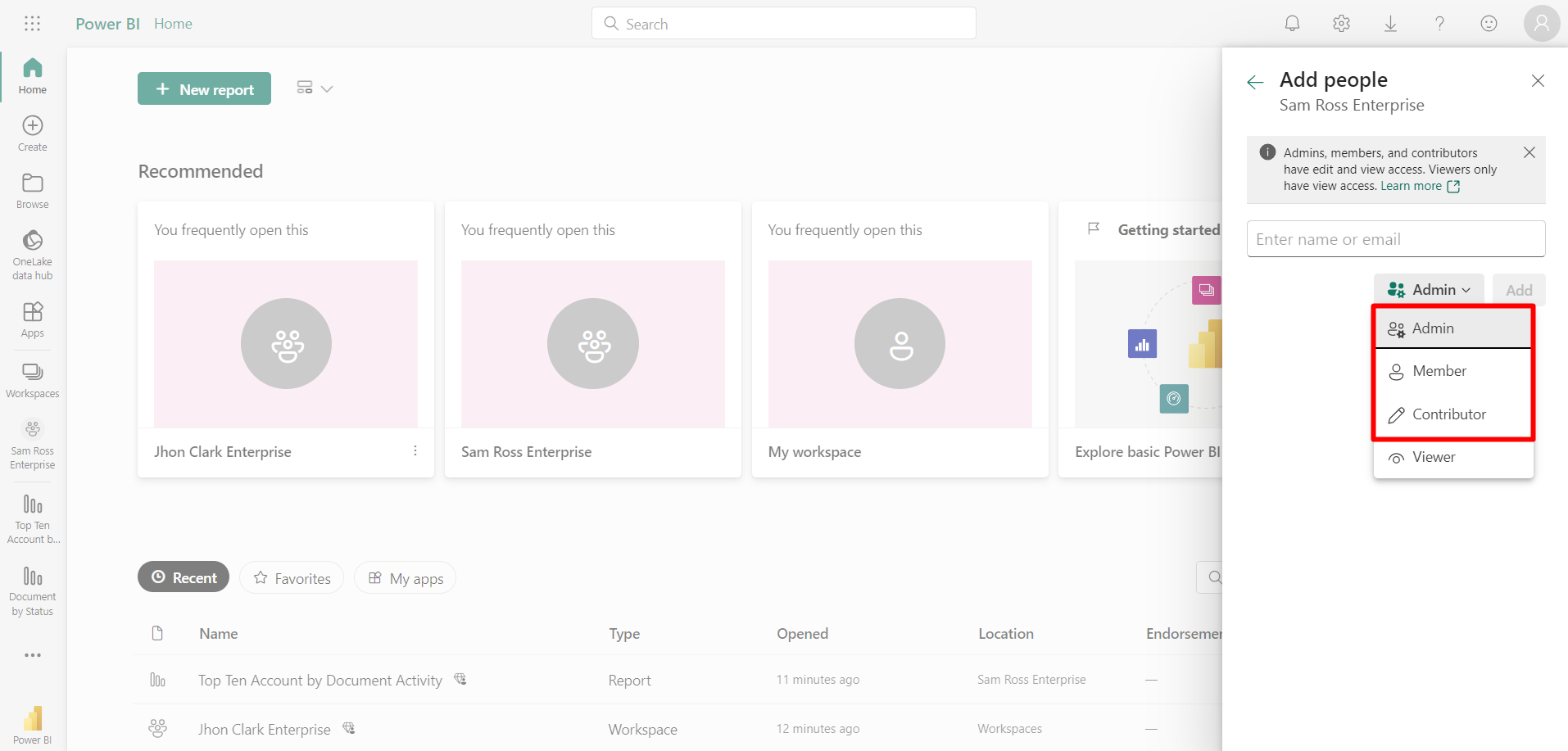Screen dimensions: 1568x751
Task: Open Browse in the sidebar
Action: tap(33, 191)
